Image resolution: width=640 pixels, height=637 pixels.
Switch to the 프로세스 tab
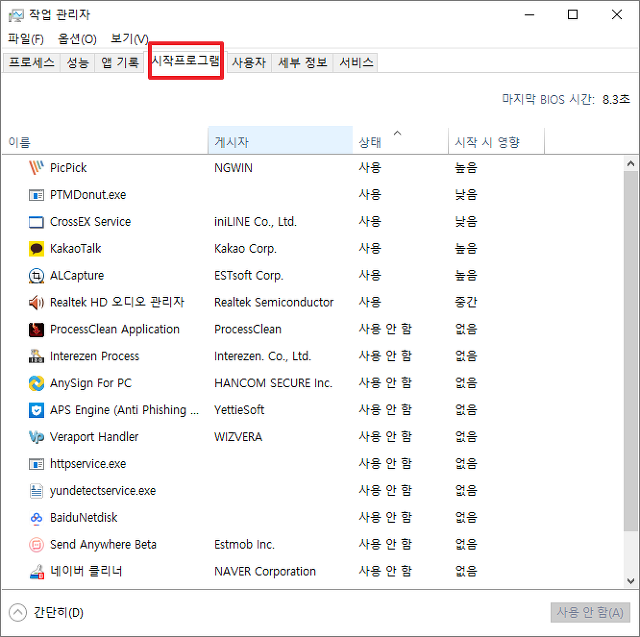31,62
